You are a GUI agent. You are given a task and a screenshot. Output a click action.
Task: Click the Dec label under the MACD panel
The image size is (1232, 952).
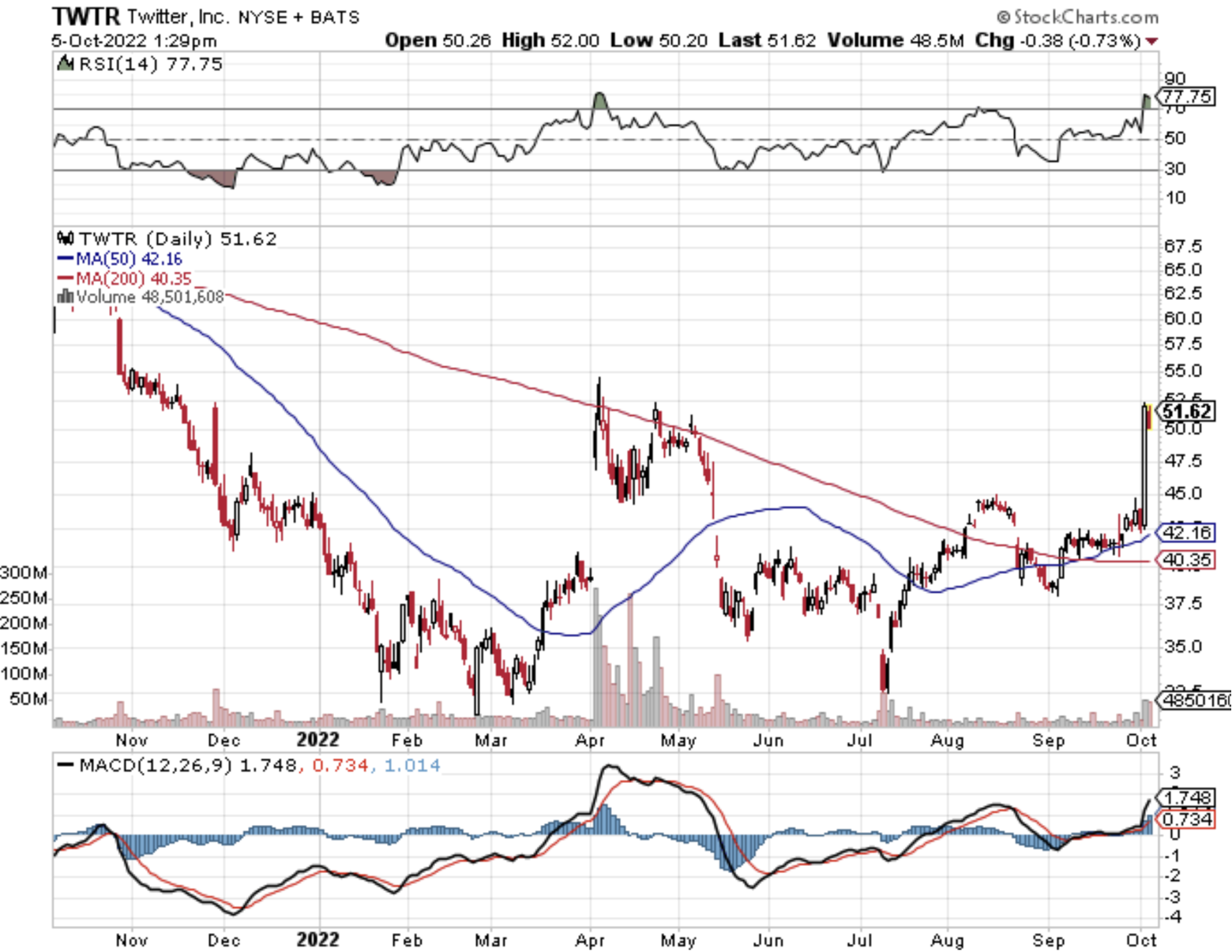223,940
